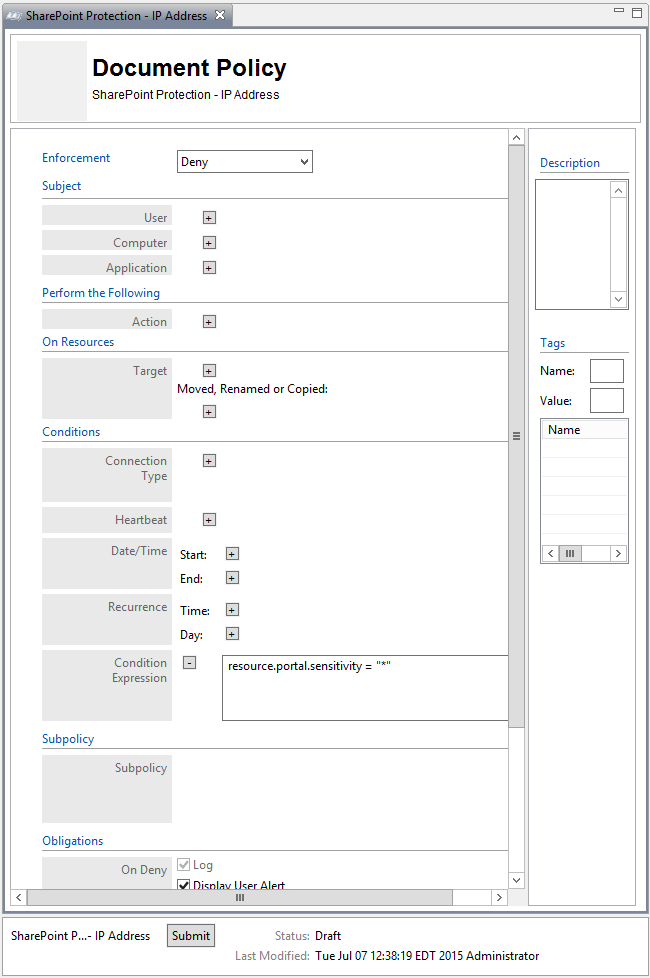This screenshot has height=978, width=650.
Task: Click the Submit button
Action: (191, 936)
